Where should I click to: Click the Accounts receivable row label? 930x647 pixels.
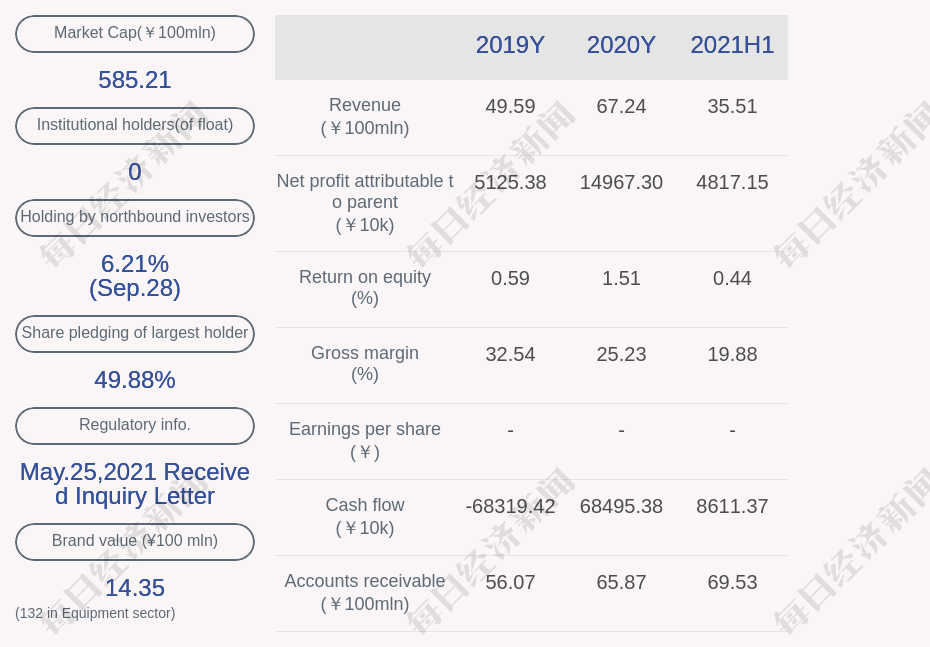coord(365,592)
